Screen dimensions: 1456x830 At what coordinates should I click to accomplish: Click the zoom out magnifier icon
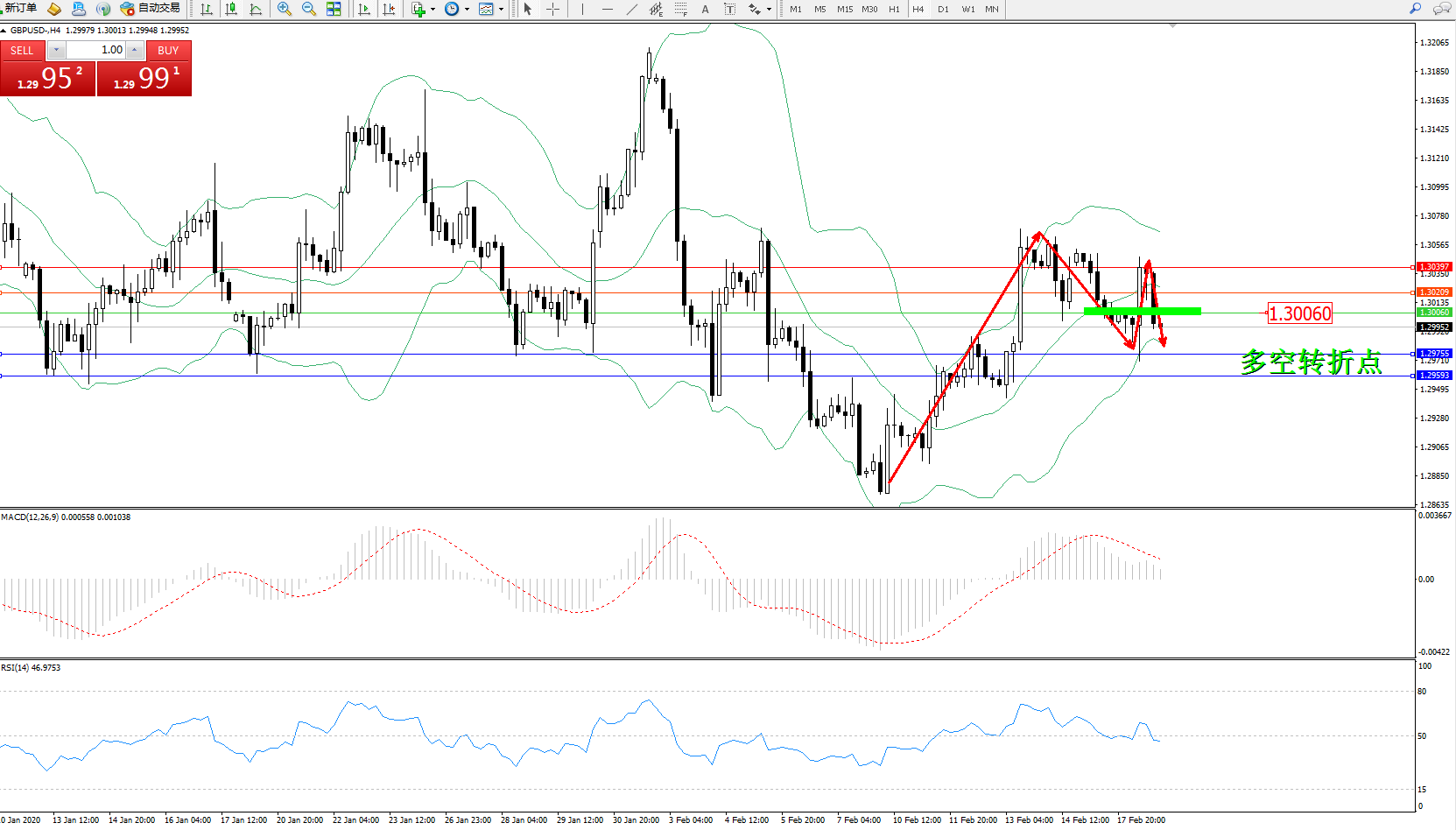pyautogui.click(x=308, y=9)
